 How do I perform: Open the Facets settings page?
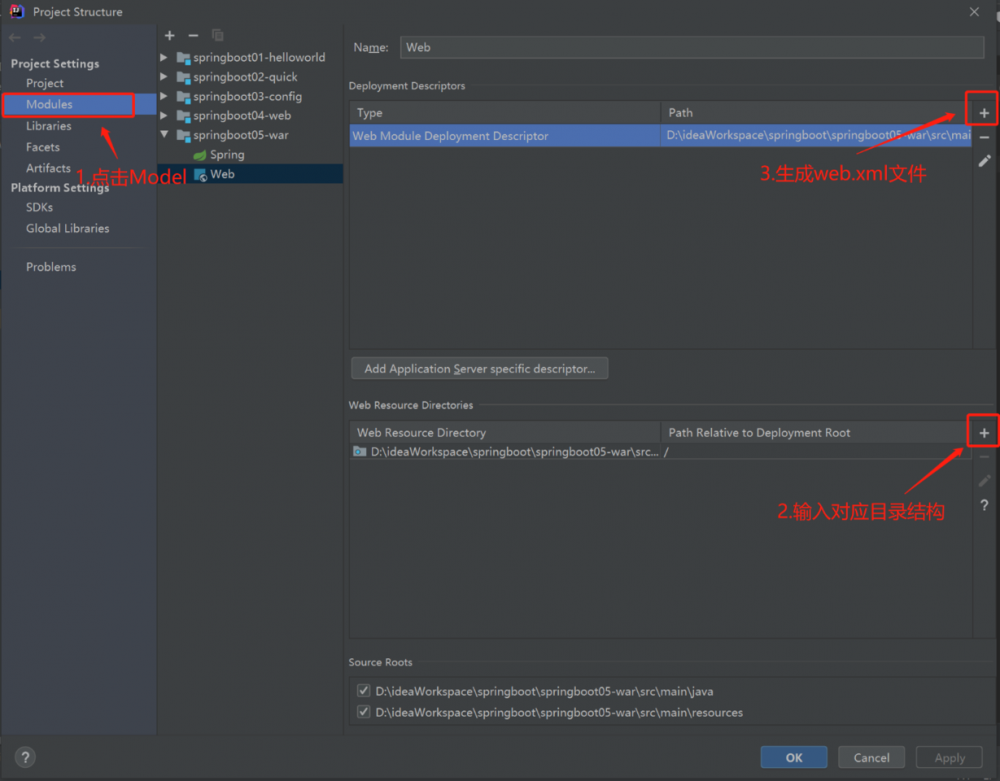point(43,147)
